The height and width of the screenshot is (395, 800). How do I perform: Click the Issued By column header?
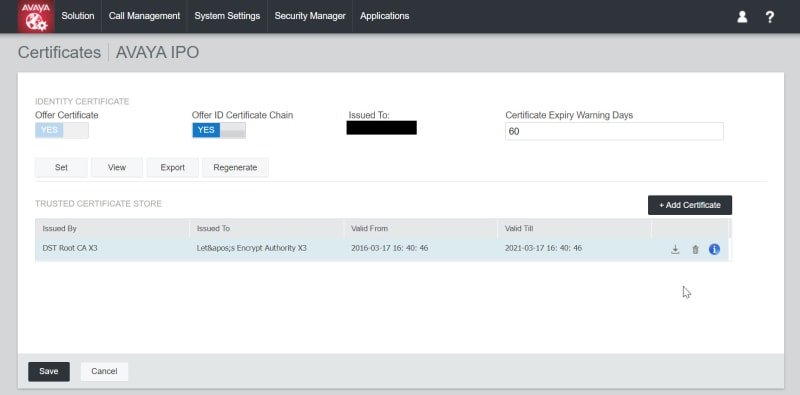click(x=112, y=229)
